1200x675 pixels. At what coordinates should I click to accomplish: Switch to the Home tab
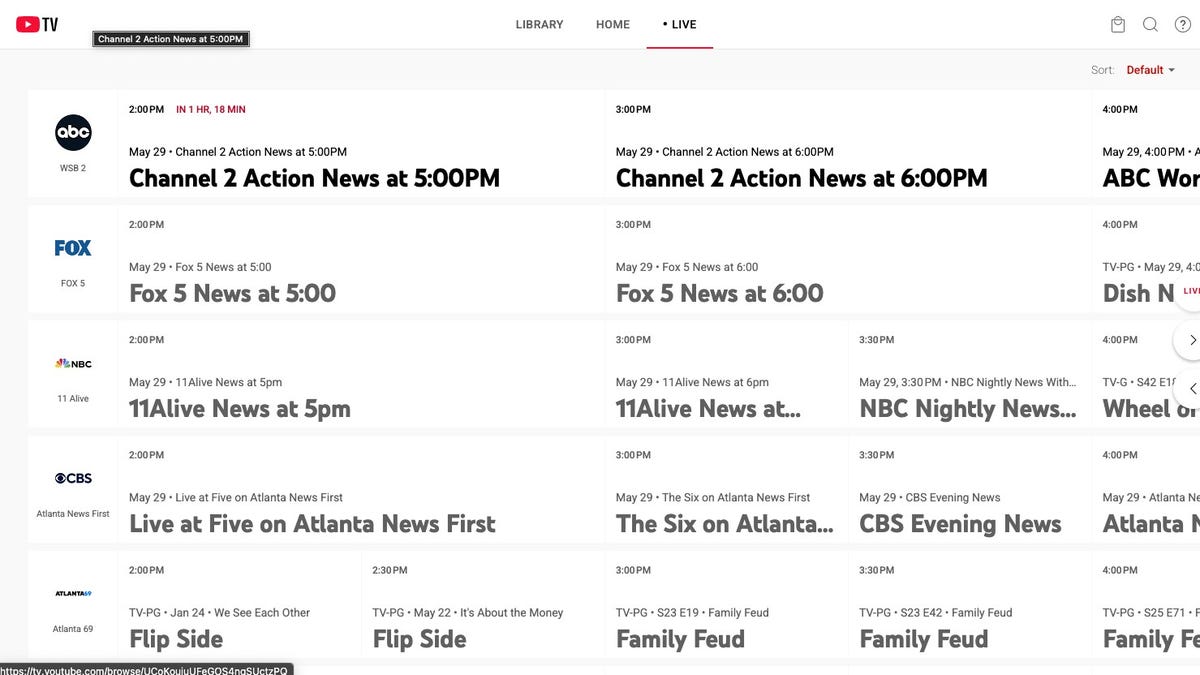click(x=612, y=24)
